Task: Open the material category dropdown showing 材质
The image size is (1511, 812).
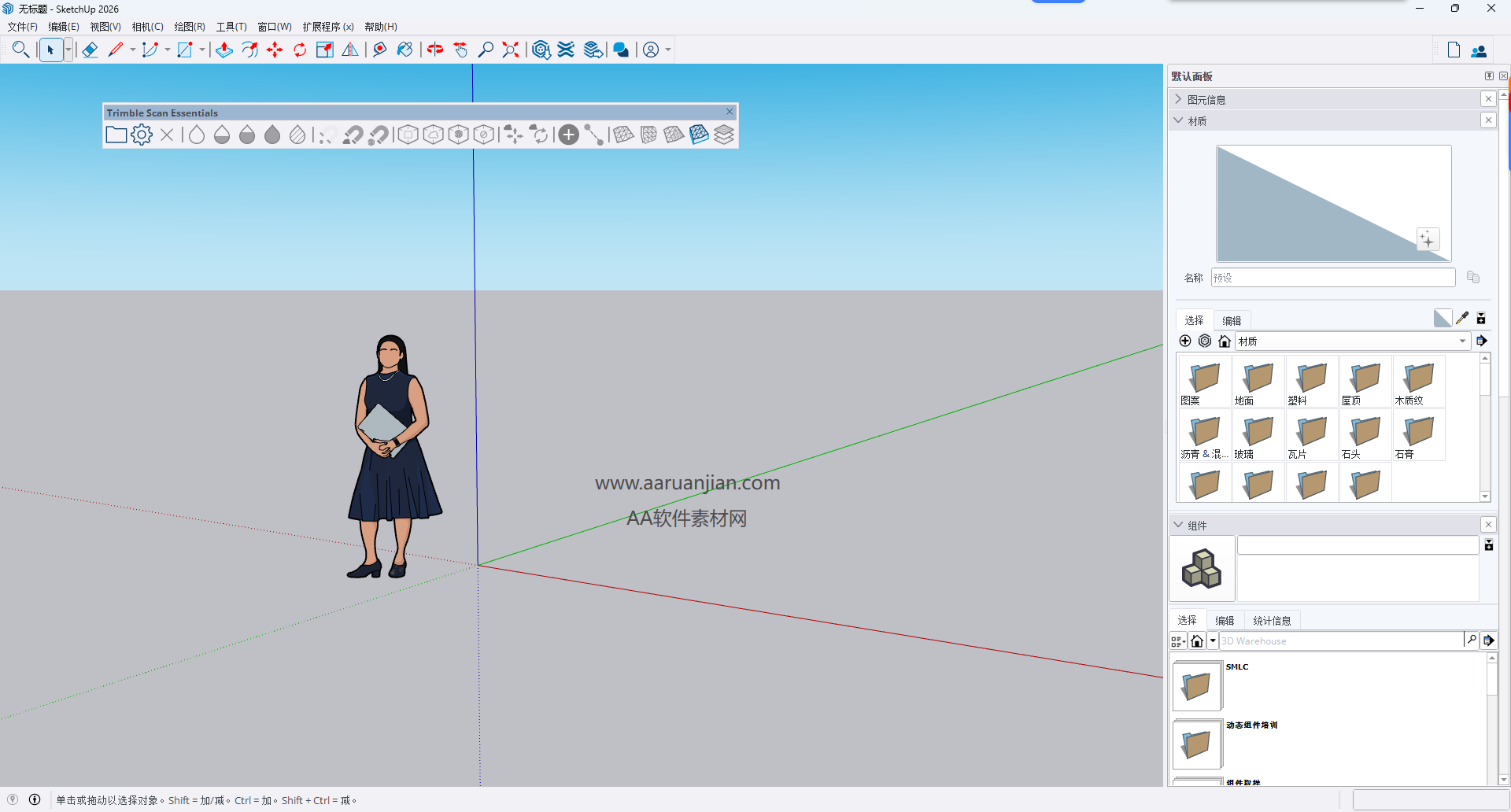Action: [x=1462, y=341]
